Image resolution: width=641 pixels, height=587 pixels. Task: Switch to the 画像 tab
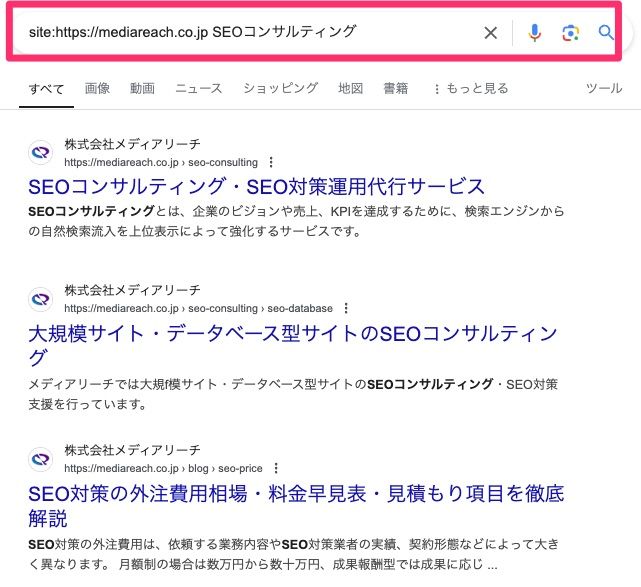pos(97,88)
